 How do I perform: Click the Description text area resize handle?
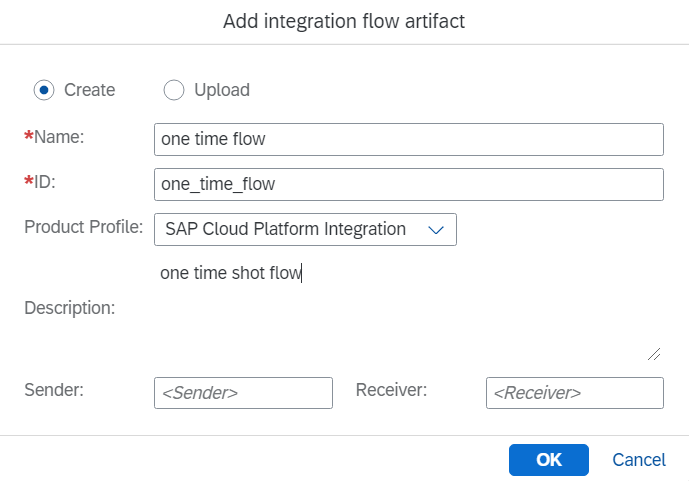[x=654, y=353]
